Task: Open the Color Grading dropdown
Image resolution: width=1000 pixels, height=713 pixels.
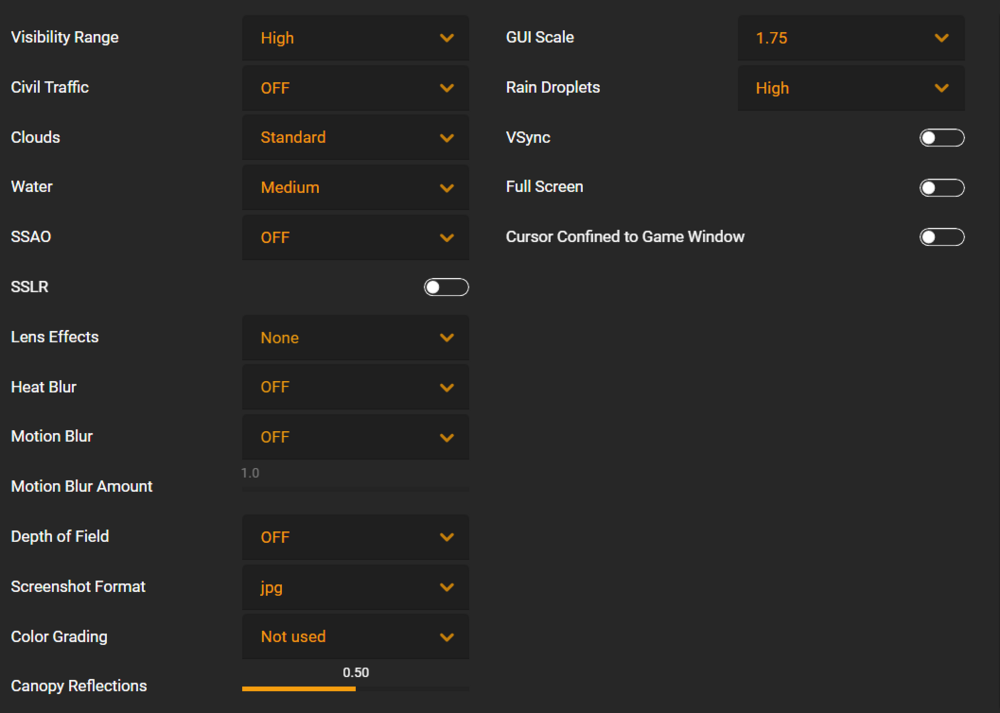Action: [354, 636]
